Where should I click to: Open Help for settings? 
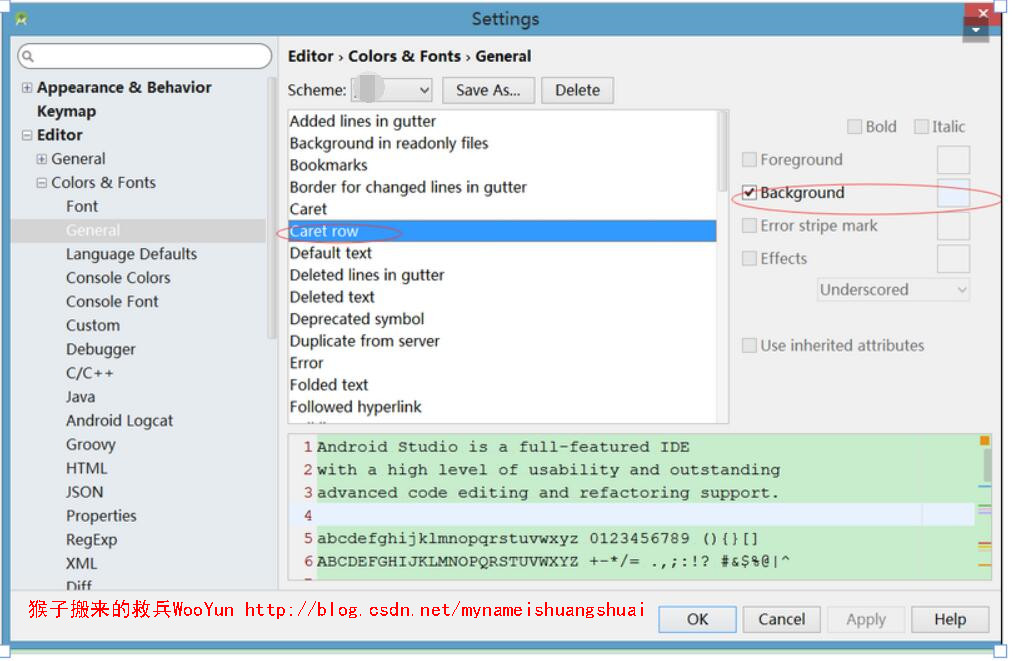click(x=950, y=620)
